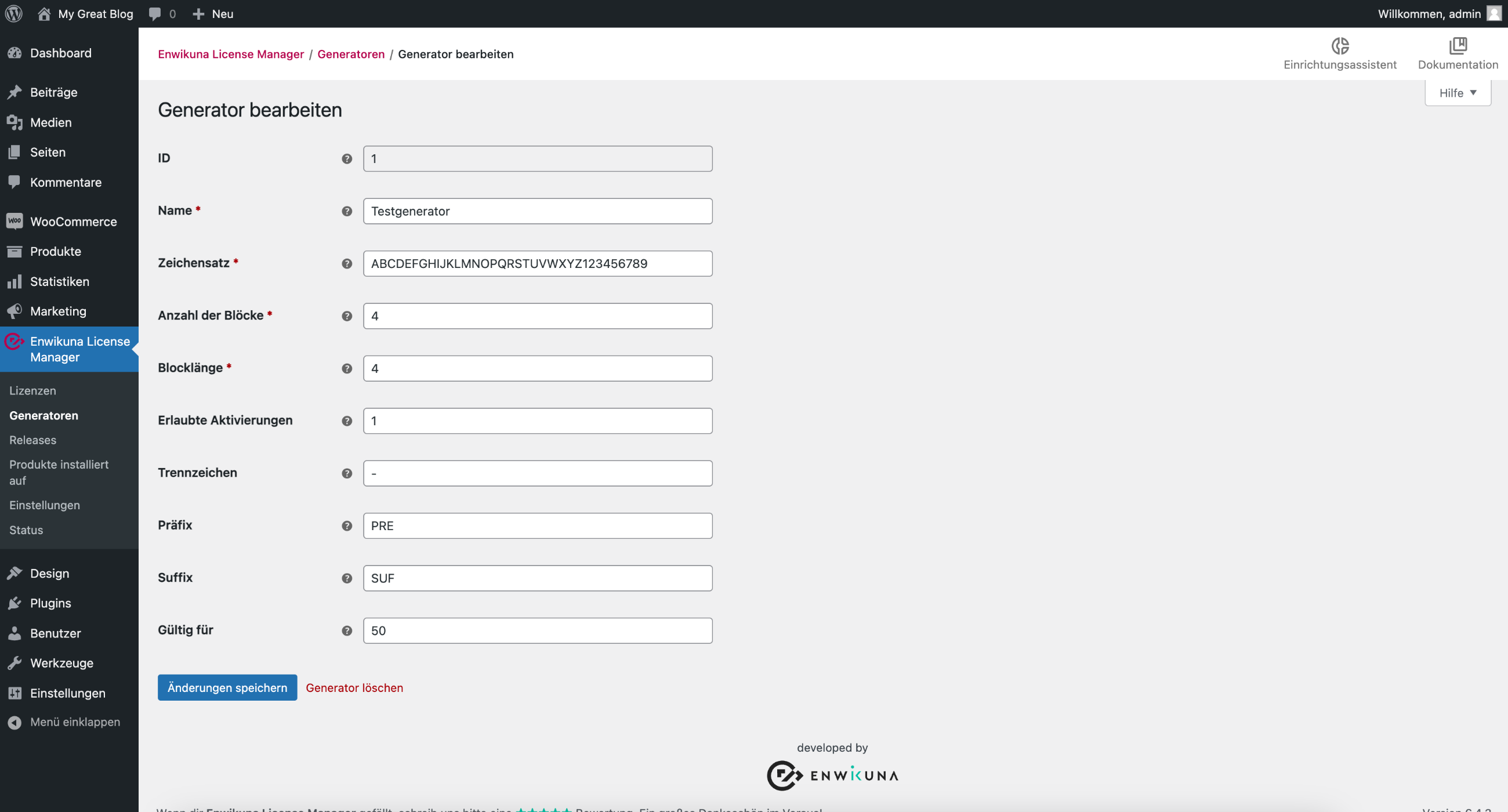Open admin user avatar
Screen dimensions: 1508x812
tap(1493, 13)
